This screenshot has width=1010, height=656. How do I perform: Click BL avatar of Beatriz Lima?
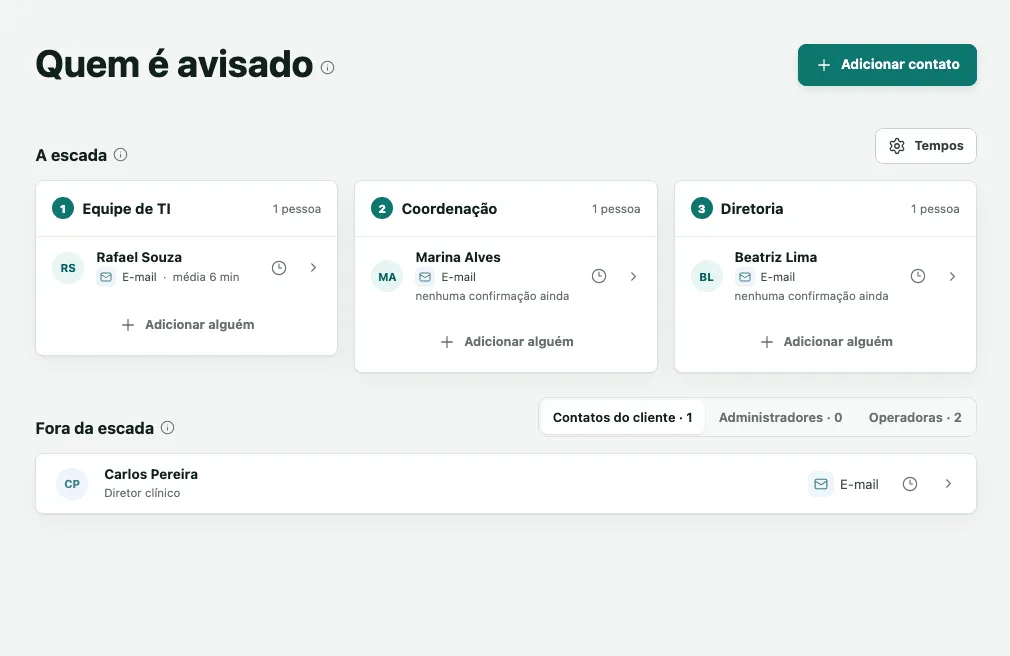click(x=707, y=276)
